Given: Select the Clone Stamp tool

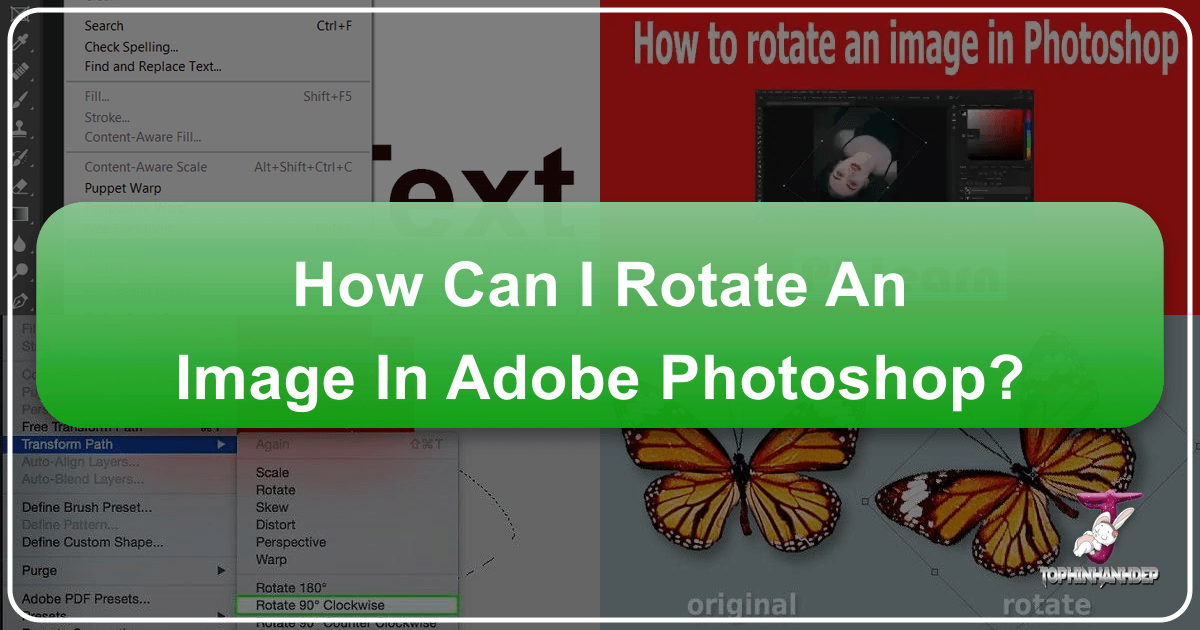Looking at the screenshot, I should (20, 128).
